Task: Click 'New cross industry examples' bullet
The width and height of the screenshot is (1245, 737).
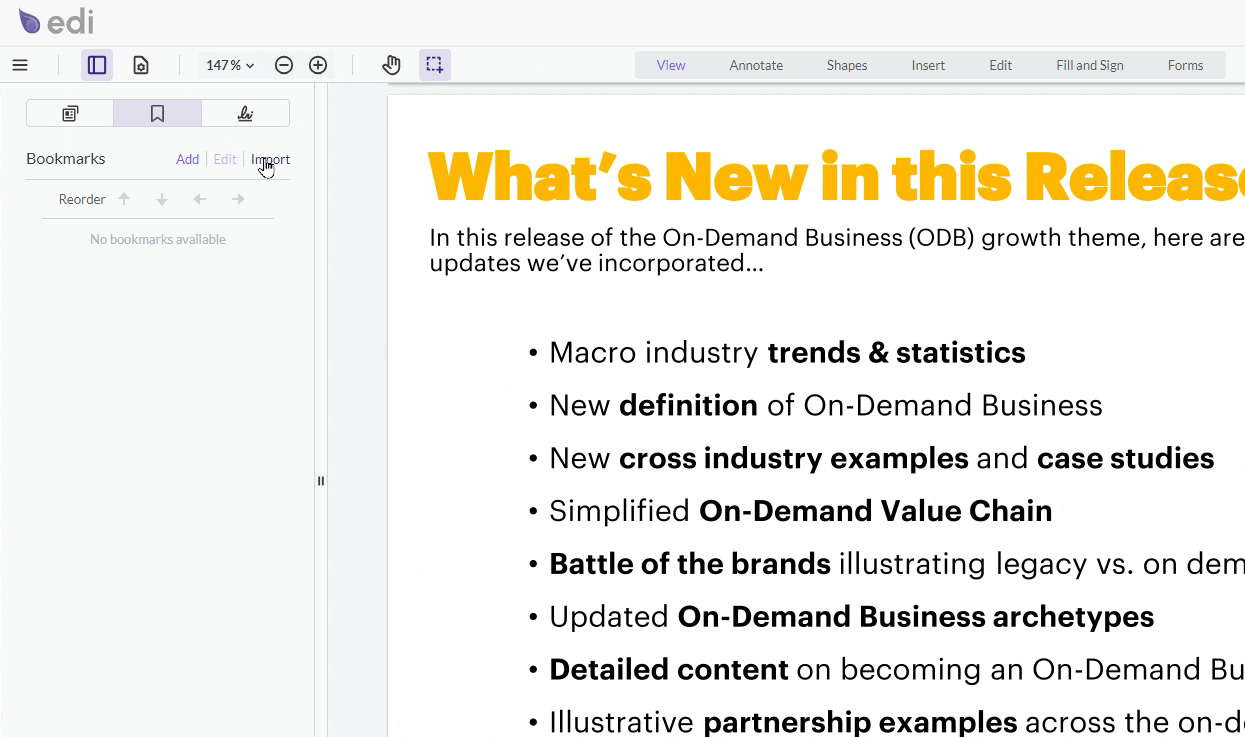Action: pyautogui.click(x=881, y=458)
